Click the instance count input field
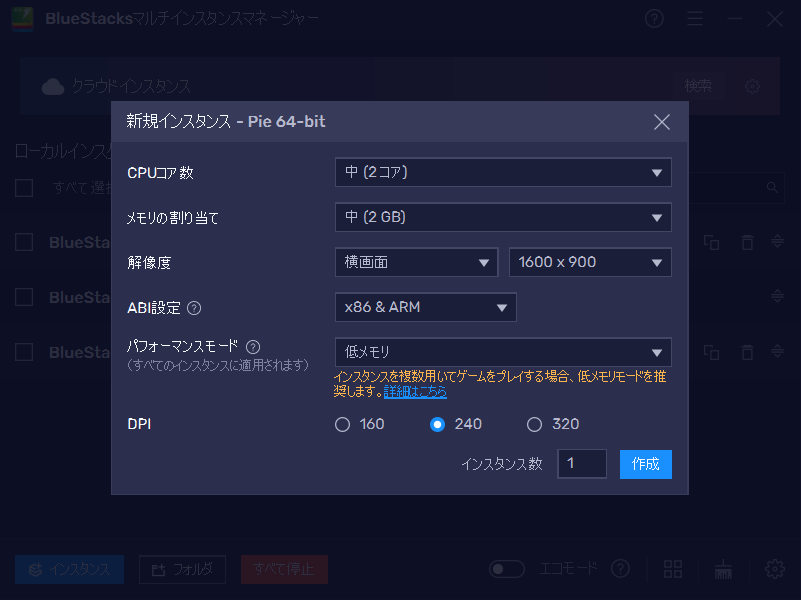Viewport: 801px width, 602px height. (582, 464)
